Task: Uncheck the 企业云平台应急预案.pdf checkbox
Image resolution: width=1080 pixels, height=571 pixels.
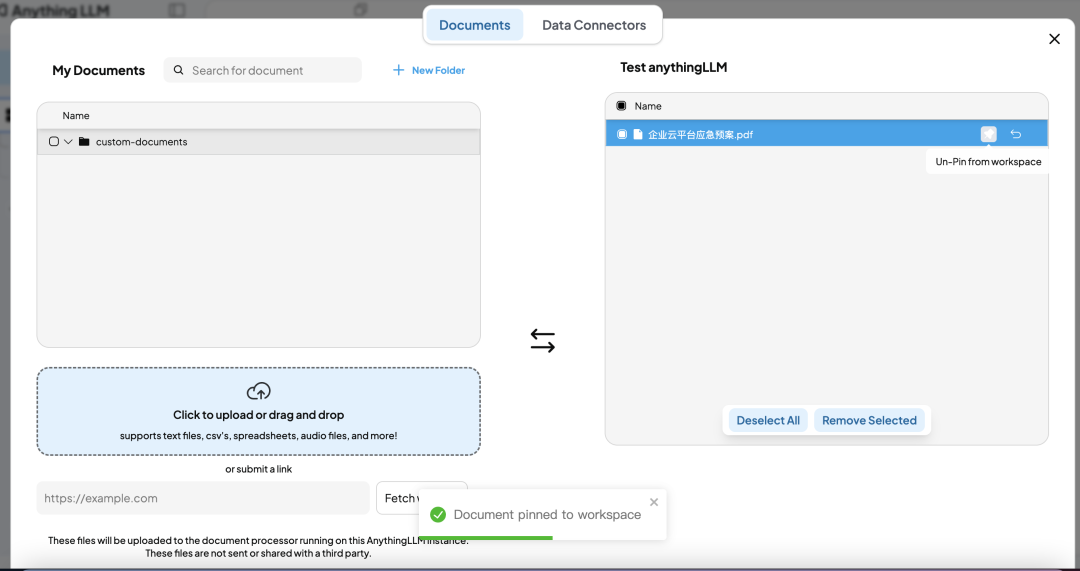Action: 622,134
